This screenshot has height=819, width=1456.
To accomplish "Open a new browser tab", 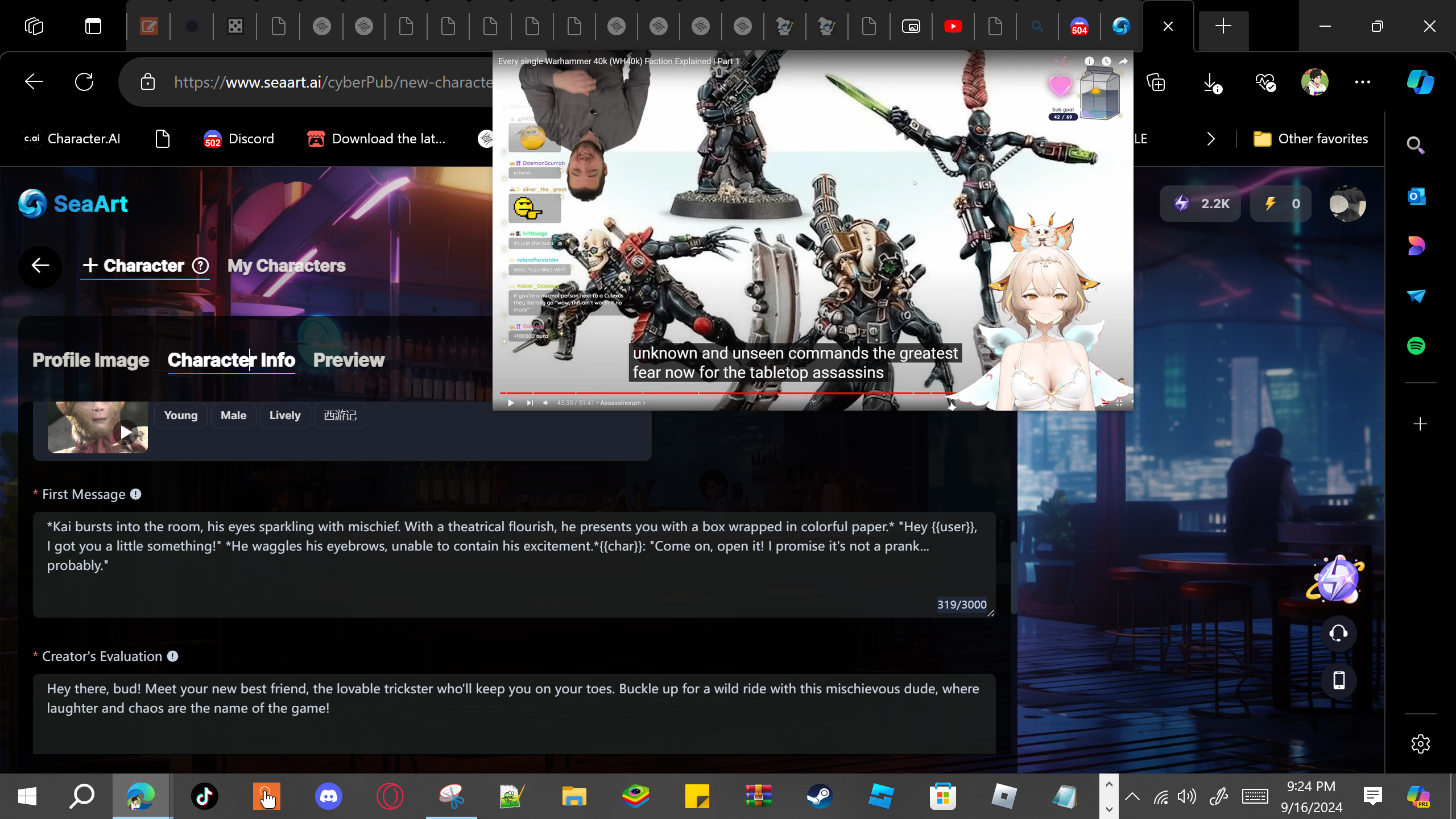I will point(1223,26).
